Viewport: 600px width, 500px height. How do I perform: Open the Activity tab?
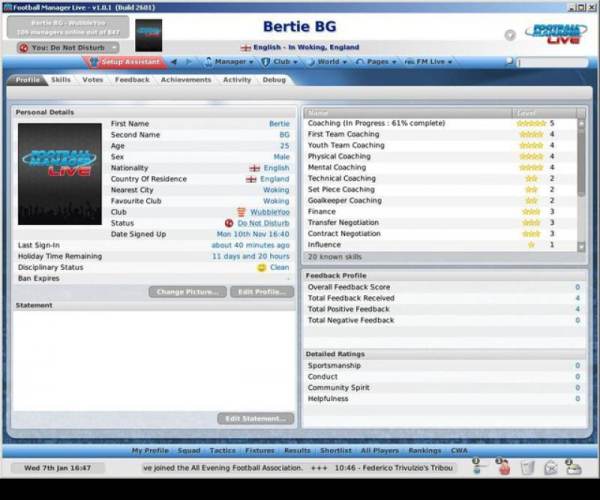[x=237, y=80]
